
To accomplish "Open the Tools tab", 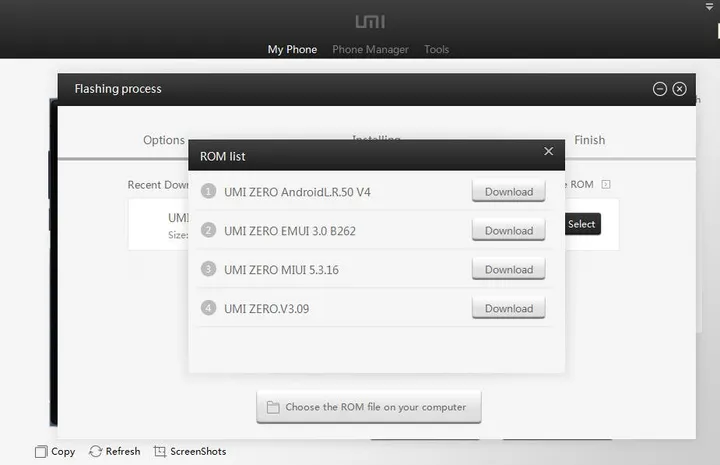I will 436,49.
